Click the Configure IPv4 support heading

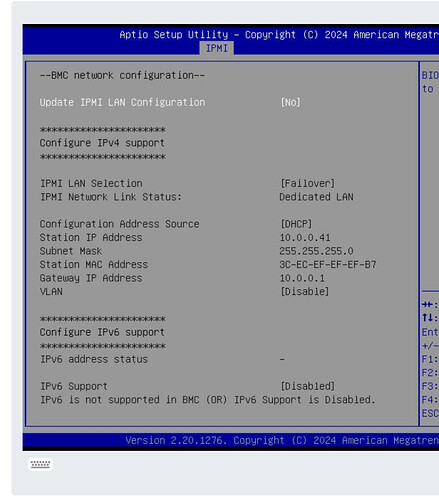point(102,143)
